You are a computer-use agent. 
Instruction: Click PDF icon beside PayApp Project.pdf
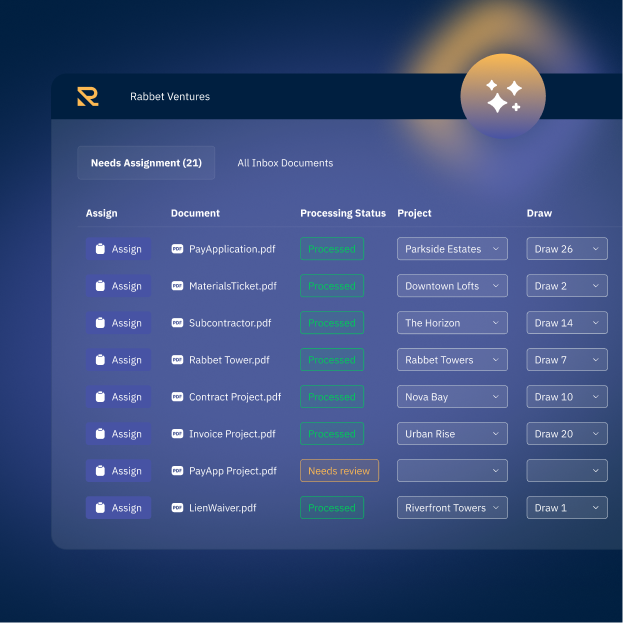click(x=177, y=470)
